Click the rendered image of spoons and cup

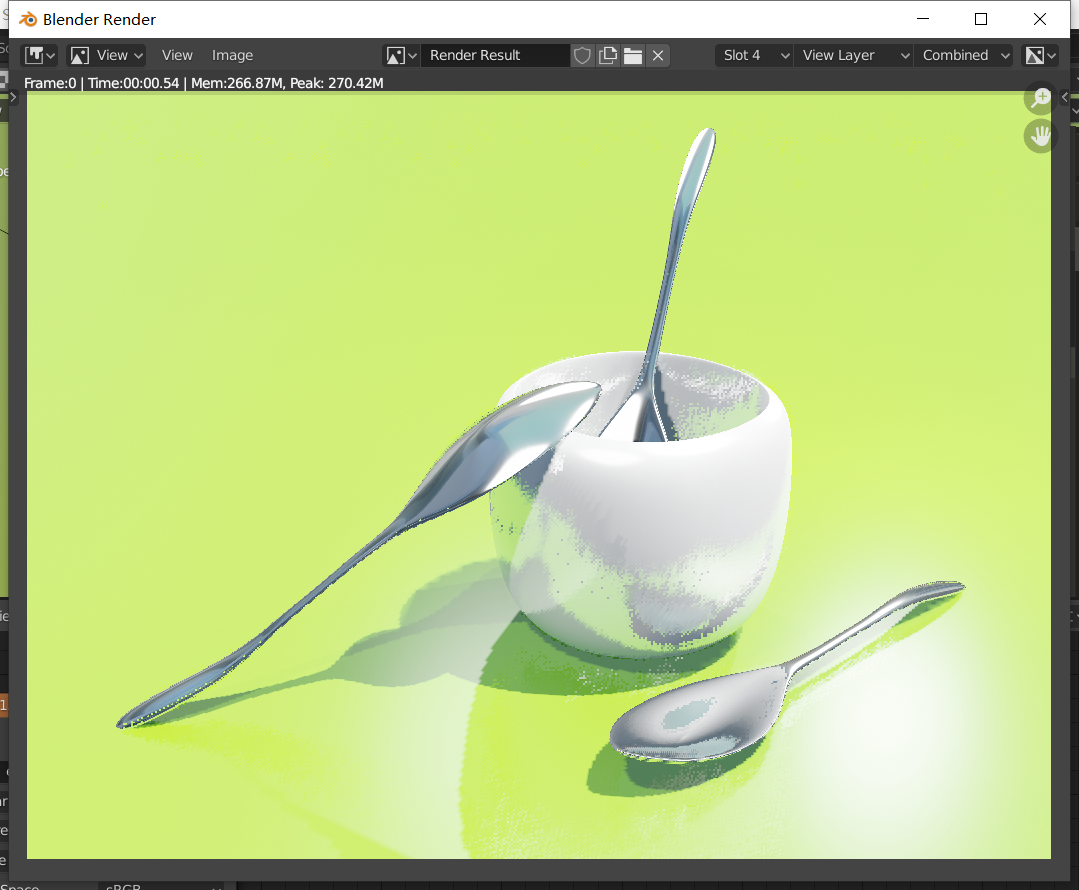pyautogui.click(x=539, y=476)
